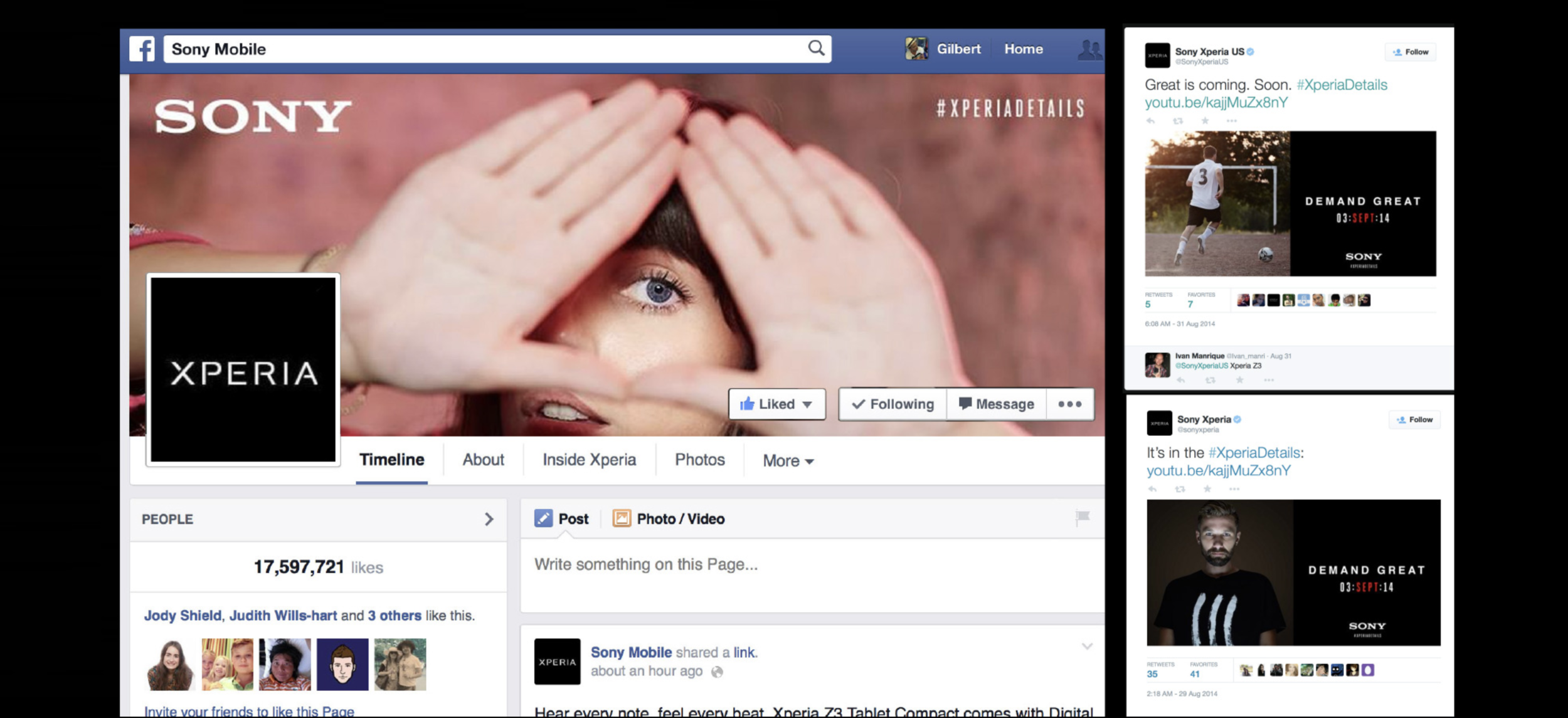Select the Post composer tab

[x=561, y=519]
